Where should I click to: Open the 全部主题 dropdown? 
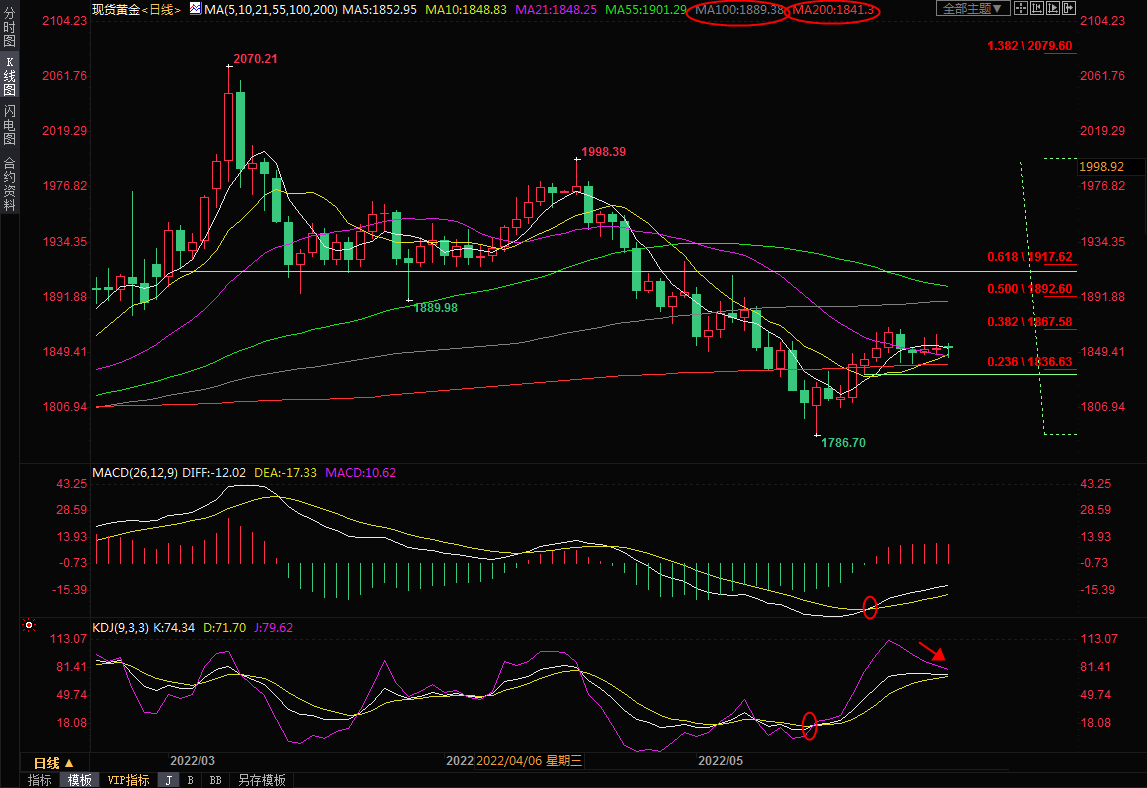pos(973,8)
